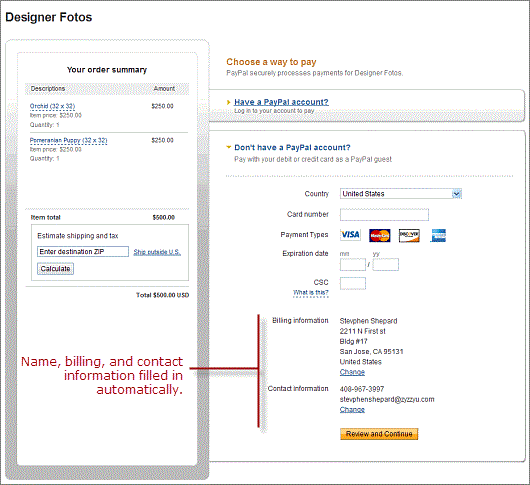Click the Calculate shipping button
Screen dimensions: 530x485
(x=55, y=269)
